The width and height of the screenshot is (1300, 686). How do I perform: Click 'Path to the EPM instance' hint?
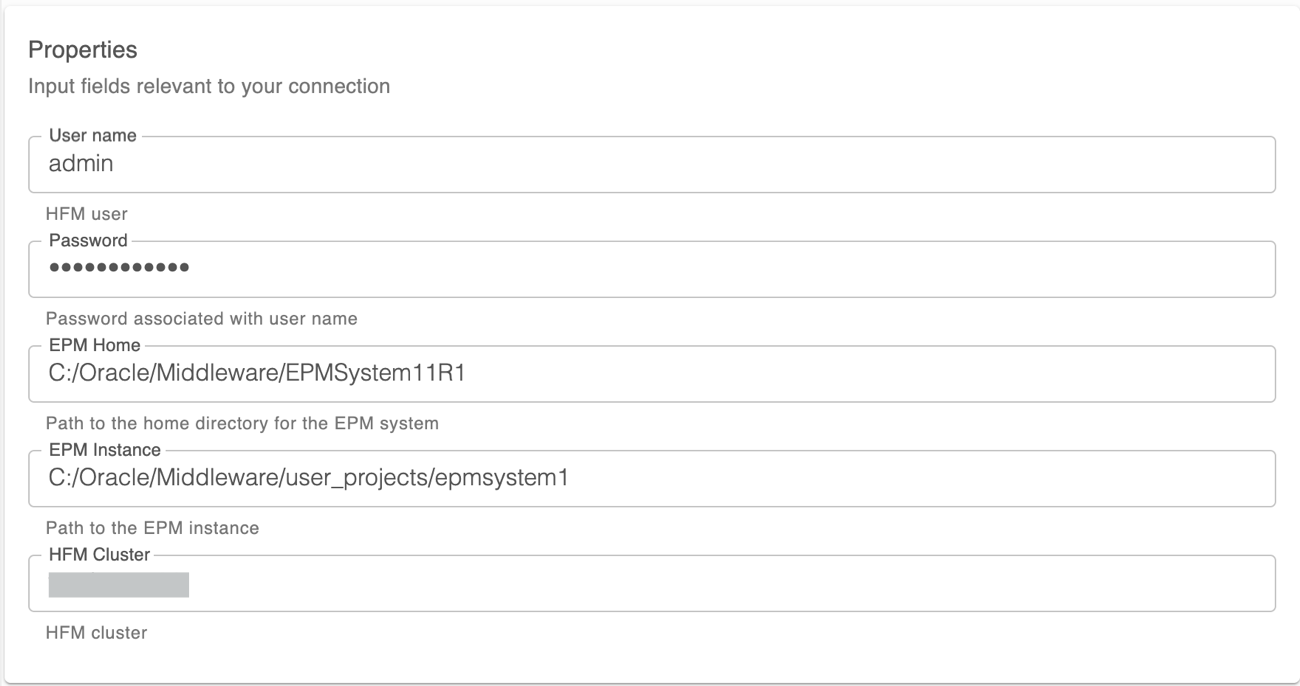coord(153,528)
